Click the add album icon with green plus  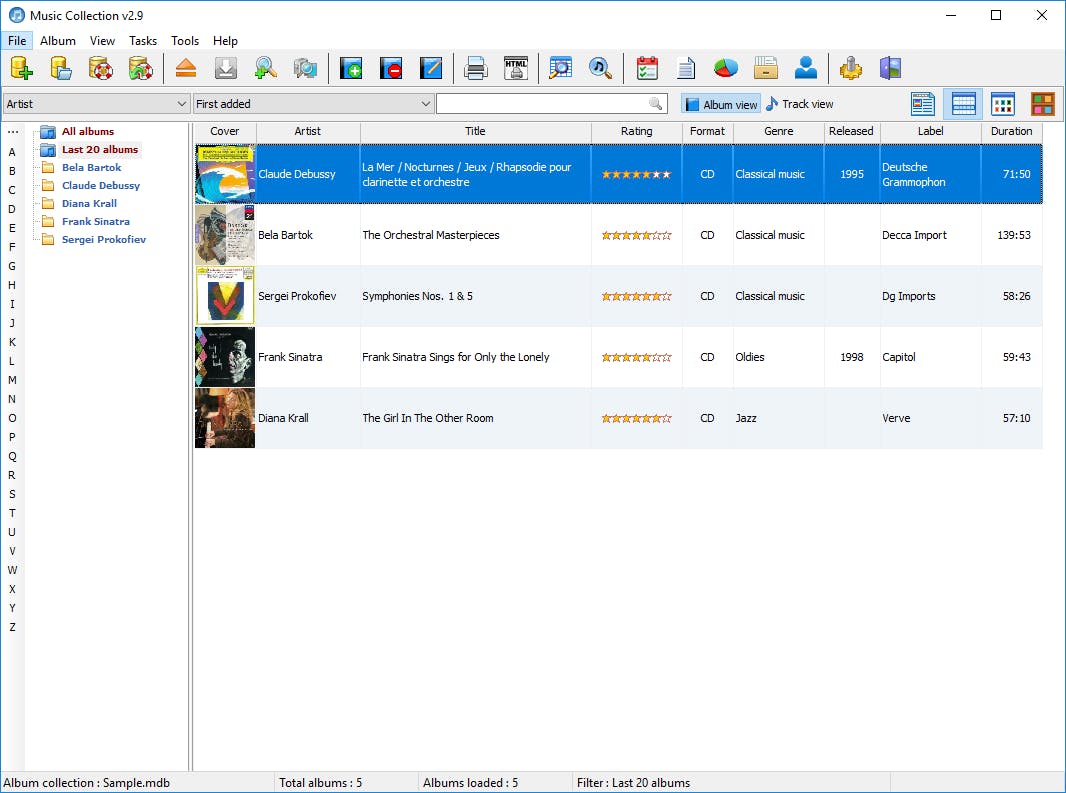[350, 68]
